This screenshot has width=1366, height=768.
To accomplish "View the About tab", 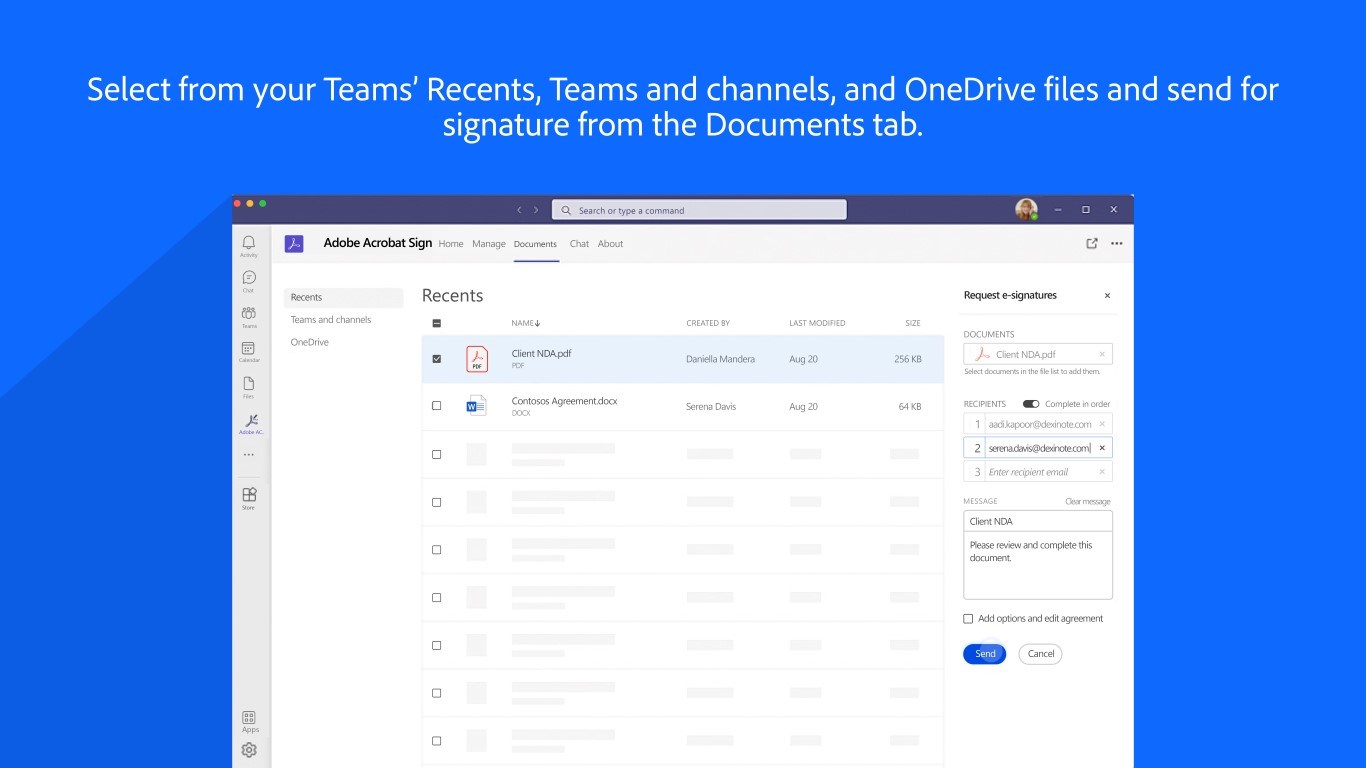I will coord(610,244).
